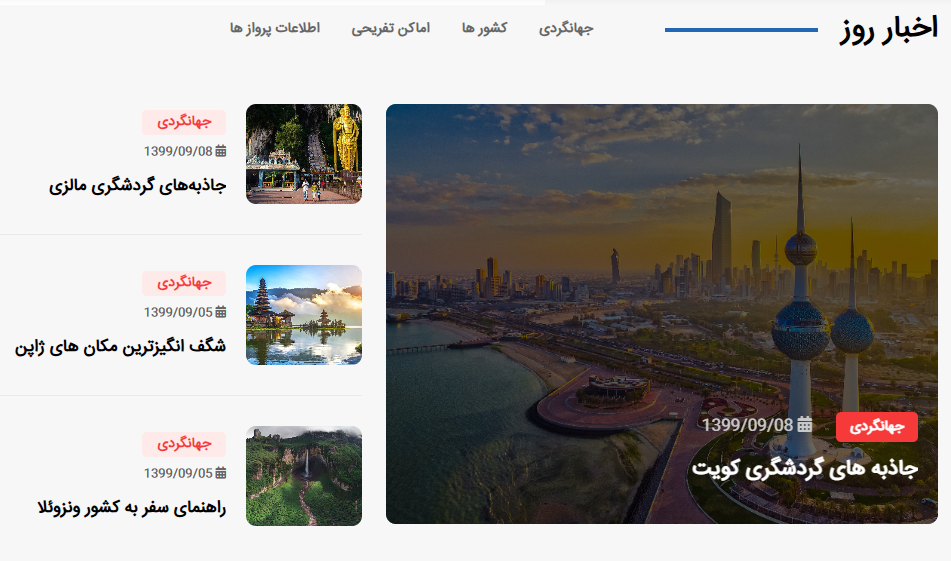Click جهانگردی tag above Venezuela article
Viewport: 951px width, 561px height.
[x=184, y=445]
